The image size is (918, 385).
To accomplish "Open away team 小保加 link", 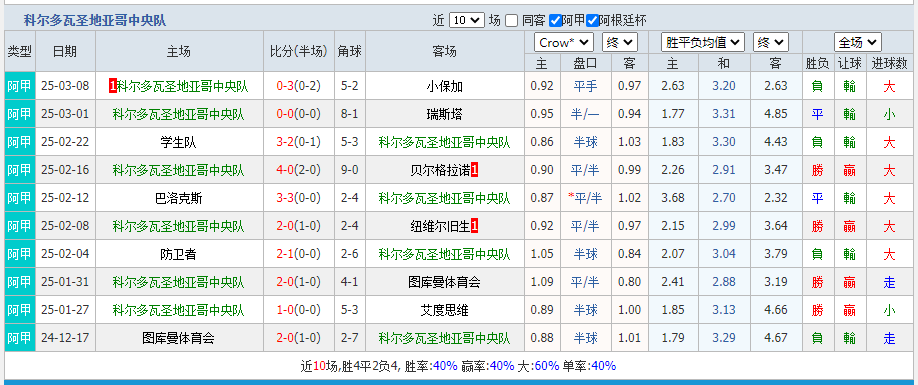I will point(445,87).
